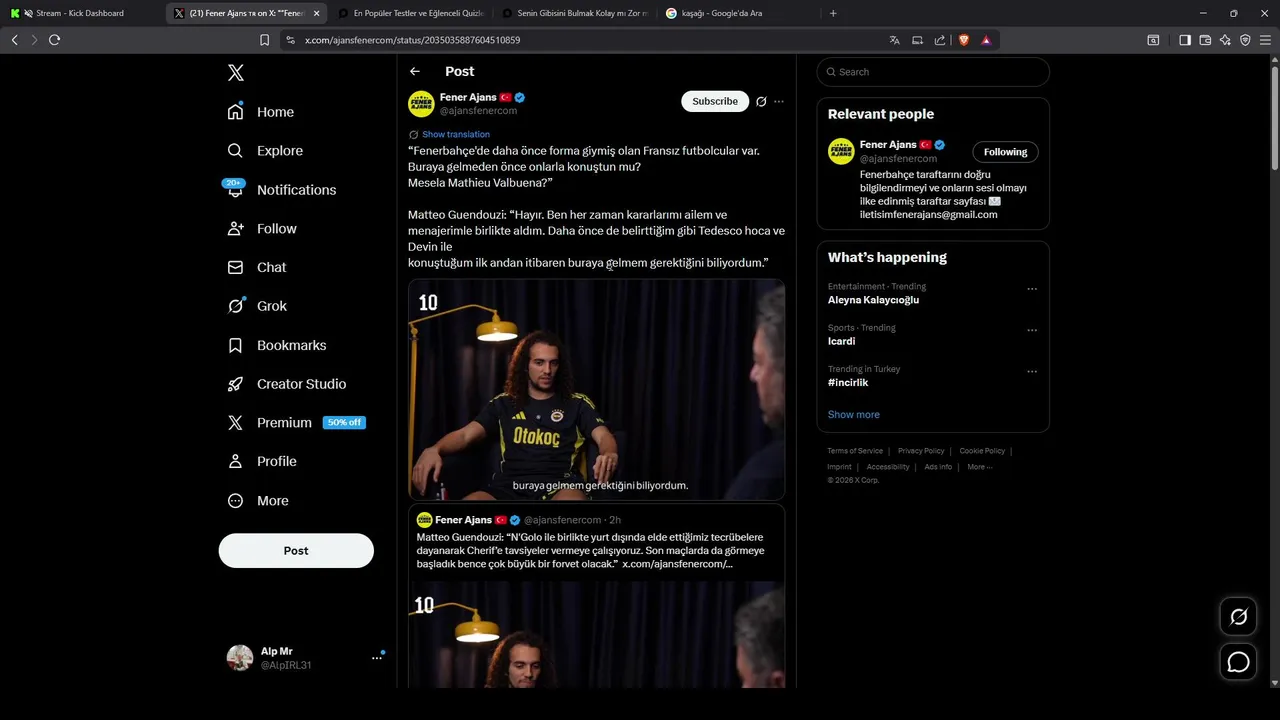
Task: Open Icardi trending topic
Action: pos(841,341)
